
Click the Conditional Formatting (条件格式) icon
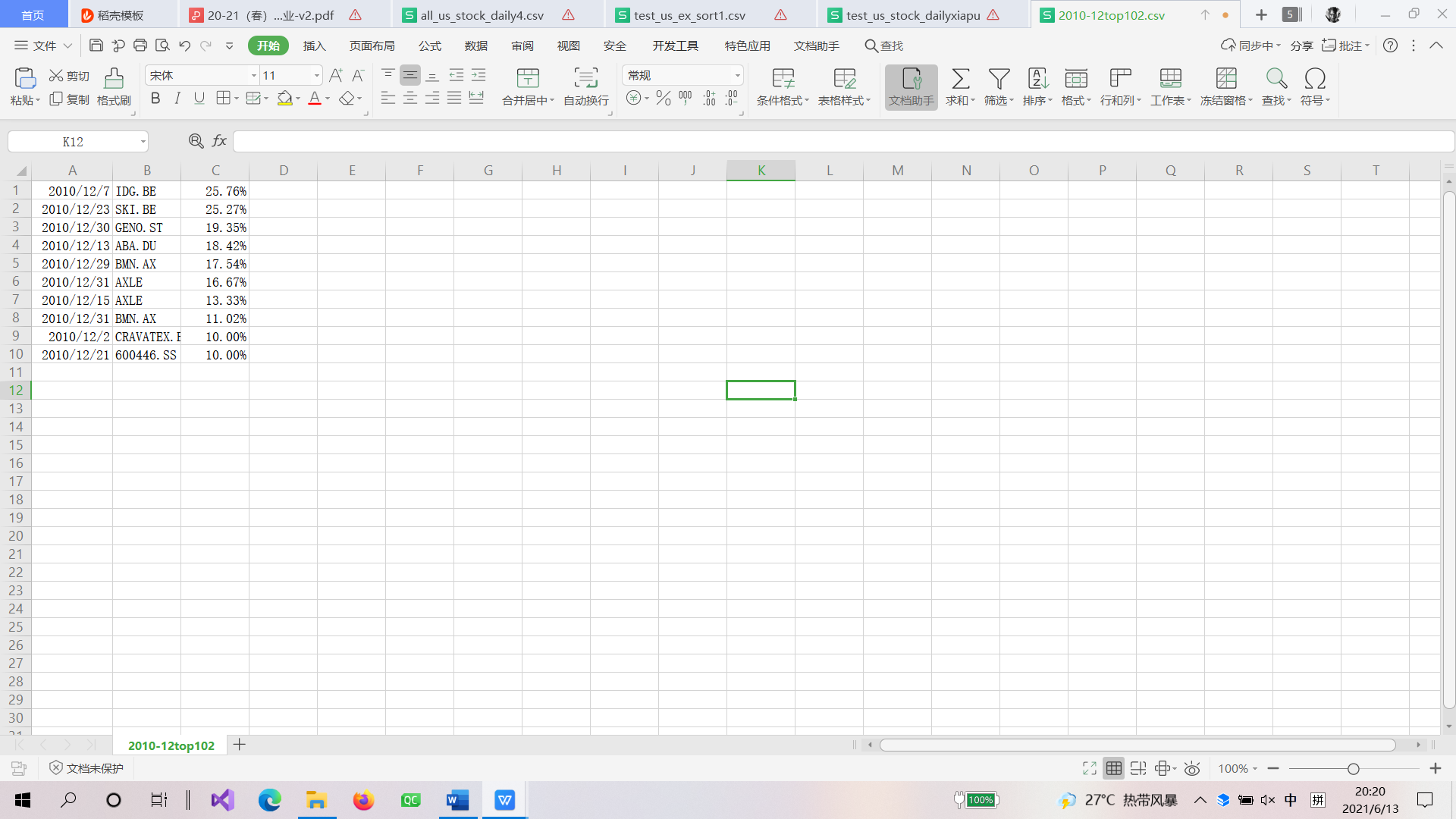[x=783, y=78]
